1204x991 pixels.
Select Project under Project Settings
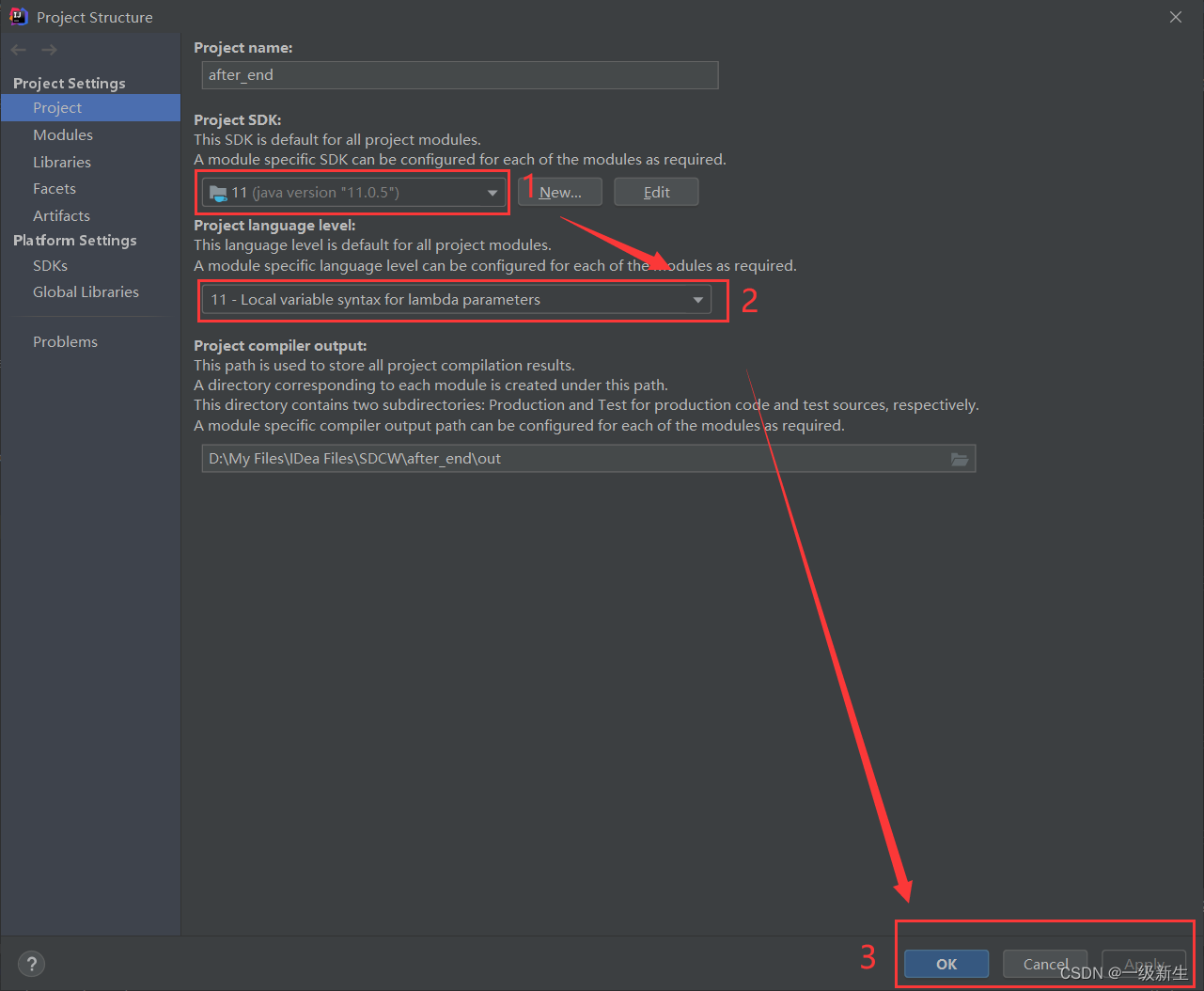[x=90, y=108]
